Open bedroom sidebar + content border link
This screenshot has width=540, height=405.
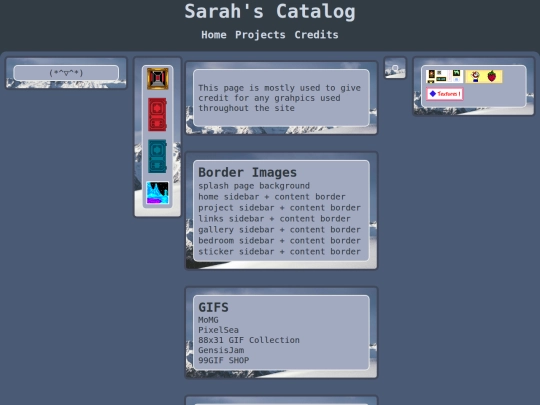(279, 241)
